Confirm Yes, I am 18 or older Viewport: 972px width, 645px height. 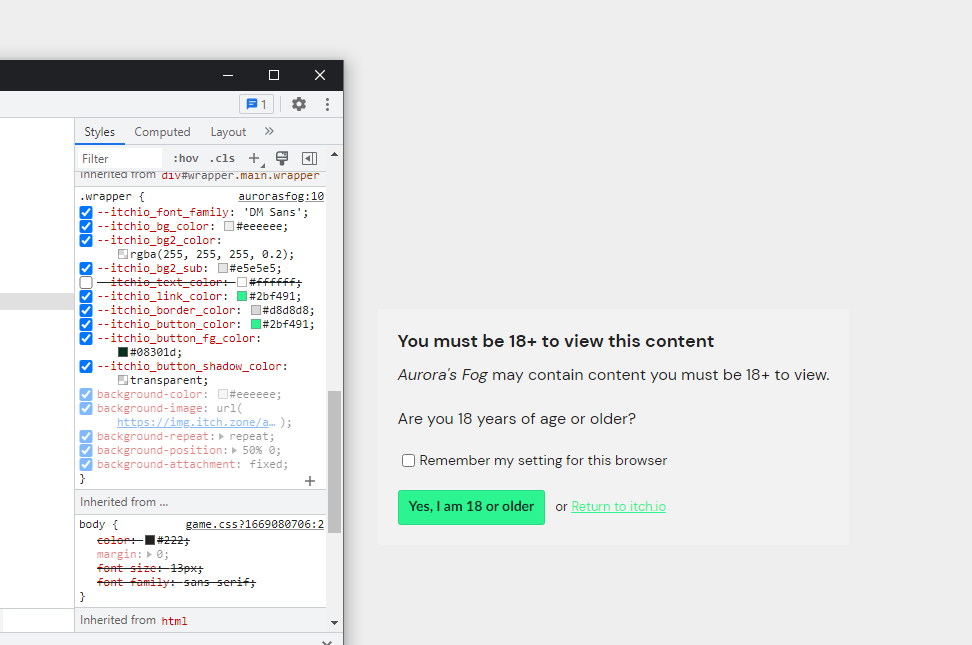471,507
